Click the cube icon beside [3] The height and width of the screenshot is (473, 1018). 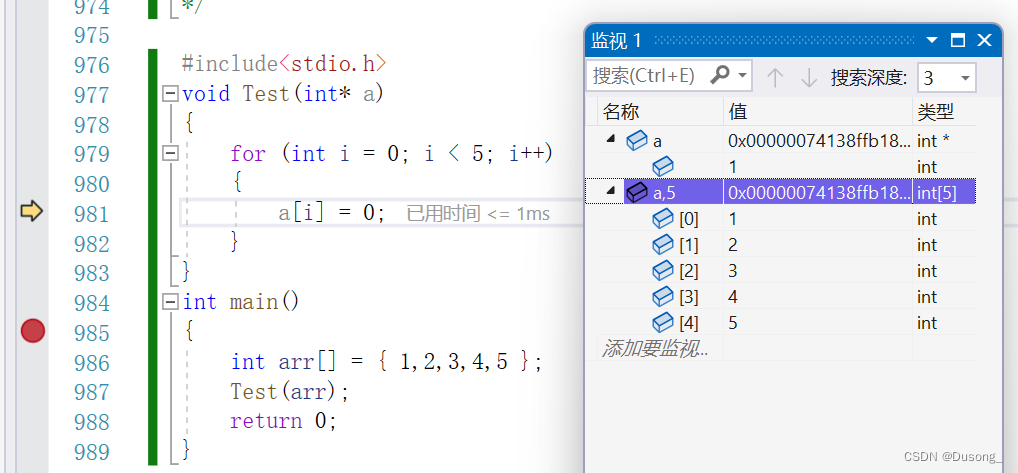663,297
